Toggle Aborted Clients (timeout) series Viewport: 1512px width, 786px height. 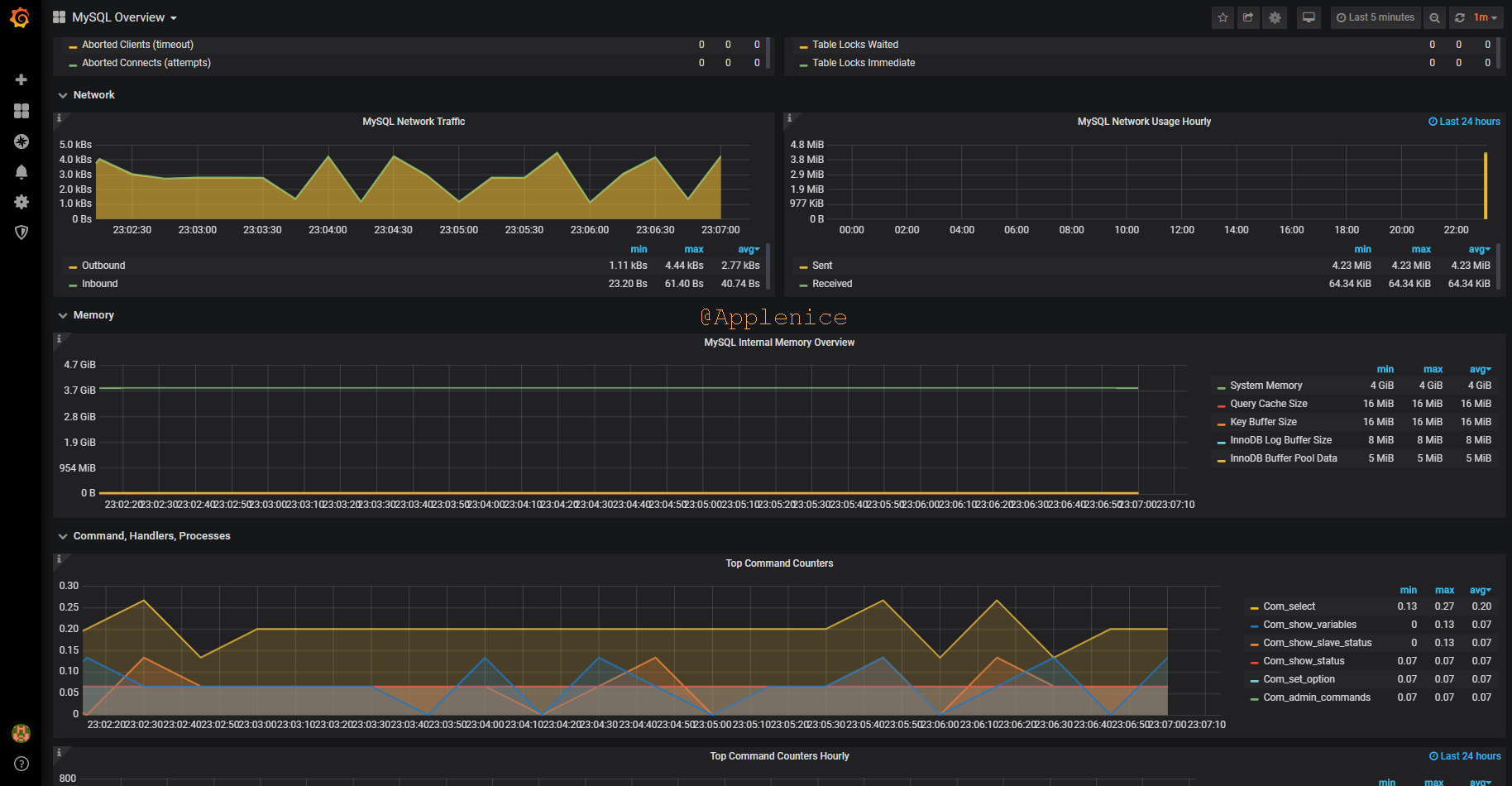pyautogui.click(x=137, y=45)
